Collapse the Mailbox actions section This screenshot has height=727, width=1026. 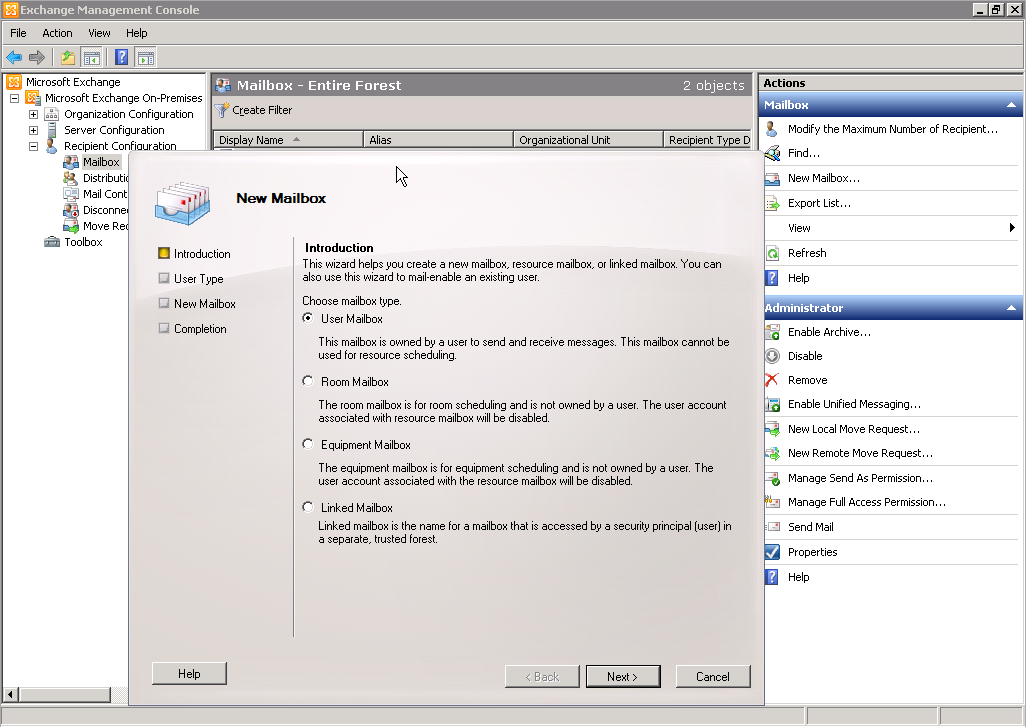[1011, 105]
